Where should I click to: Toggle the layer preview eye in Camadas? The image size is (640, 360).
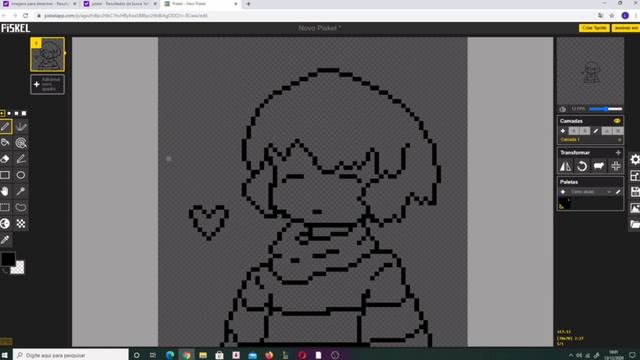(x=617, y=121)
